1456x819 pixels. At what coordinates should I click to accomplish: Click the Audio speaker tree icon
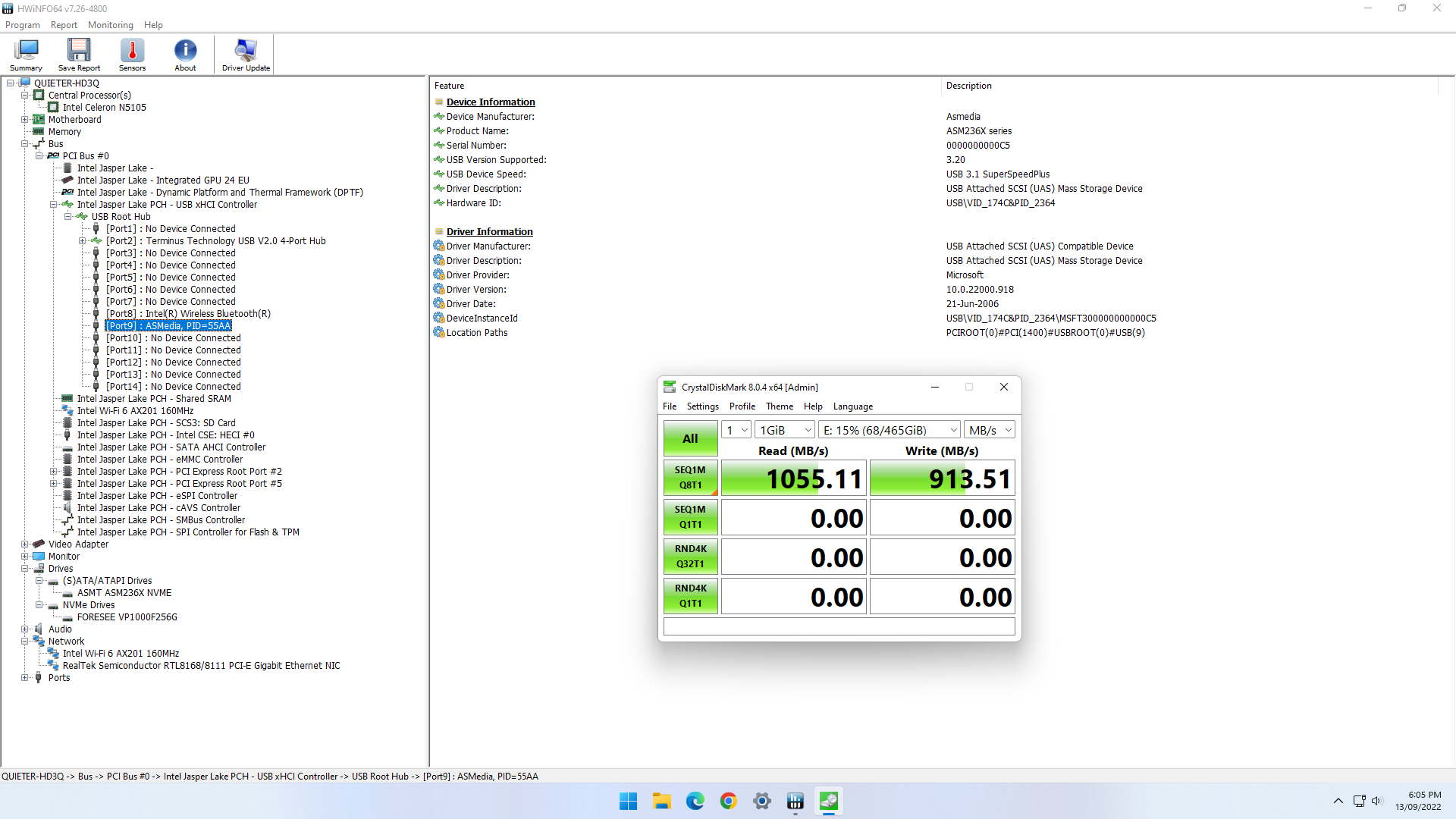point(39,629)
